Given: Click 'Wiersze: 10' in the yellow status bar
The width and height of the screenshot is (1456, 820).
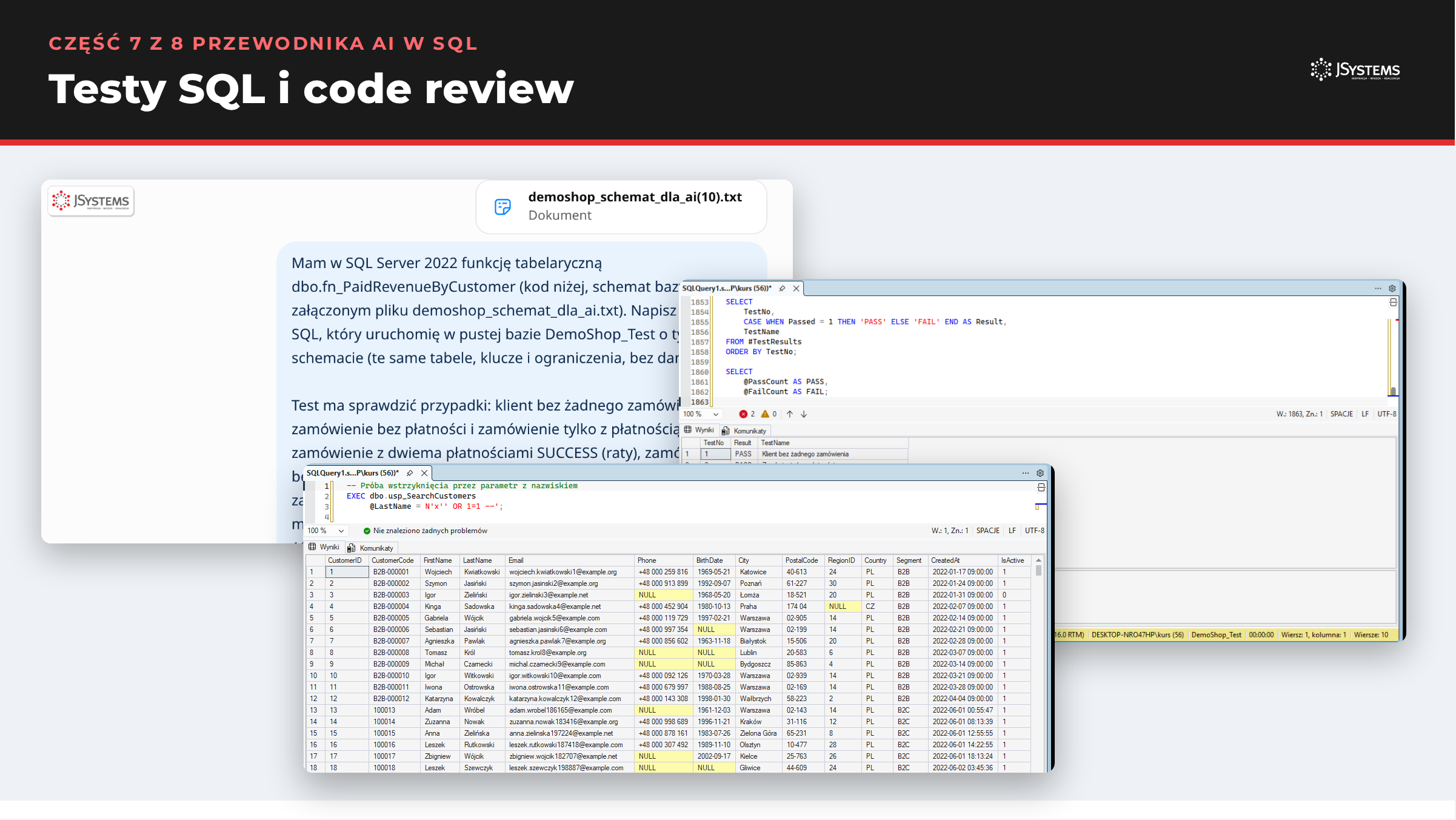Looking at the screenshot, I should 1371,634.
